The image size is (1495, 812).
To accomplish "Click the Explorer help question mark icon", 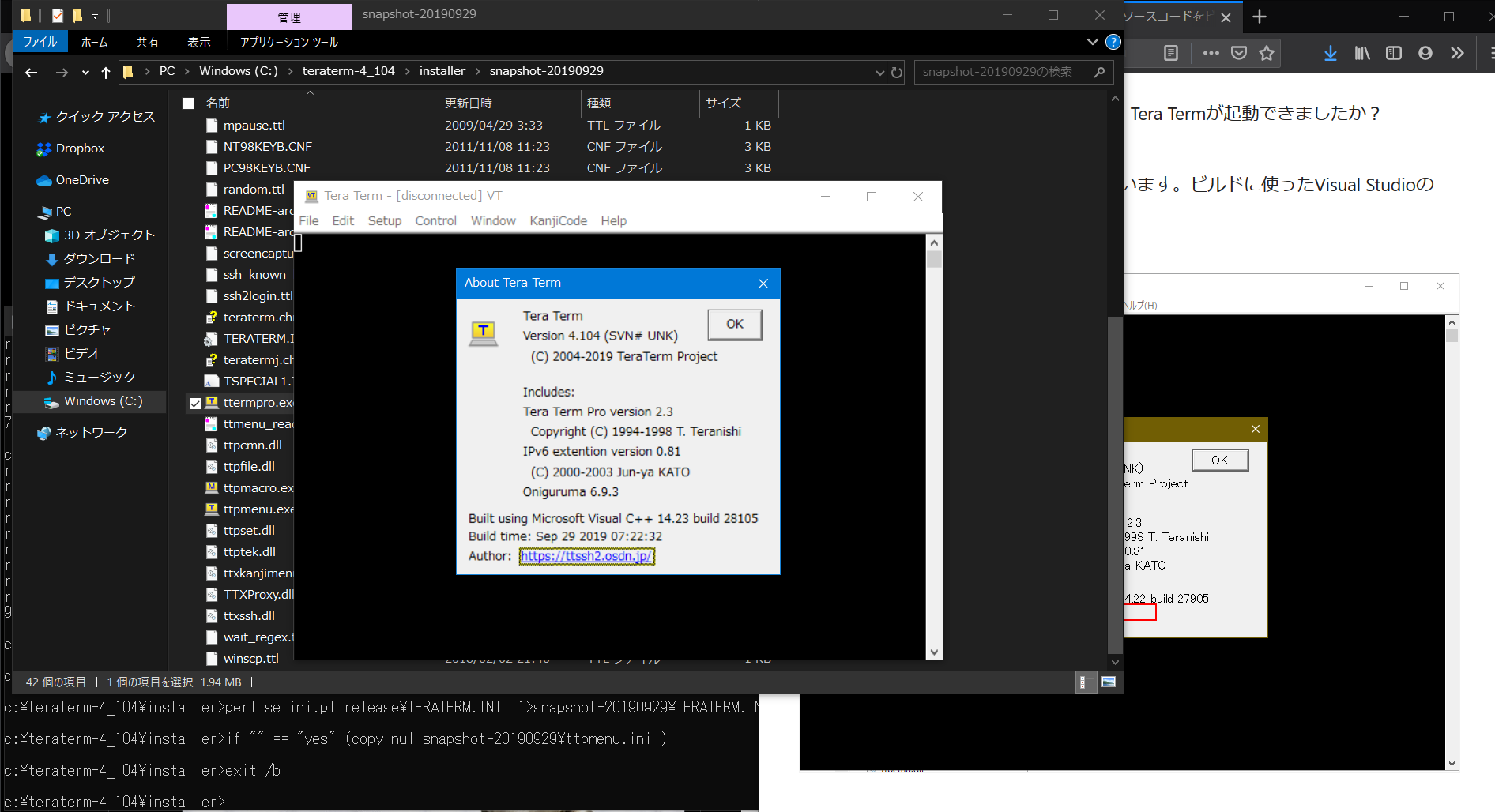I will click(1113, 42).
